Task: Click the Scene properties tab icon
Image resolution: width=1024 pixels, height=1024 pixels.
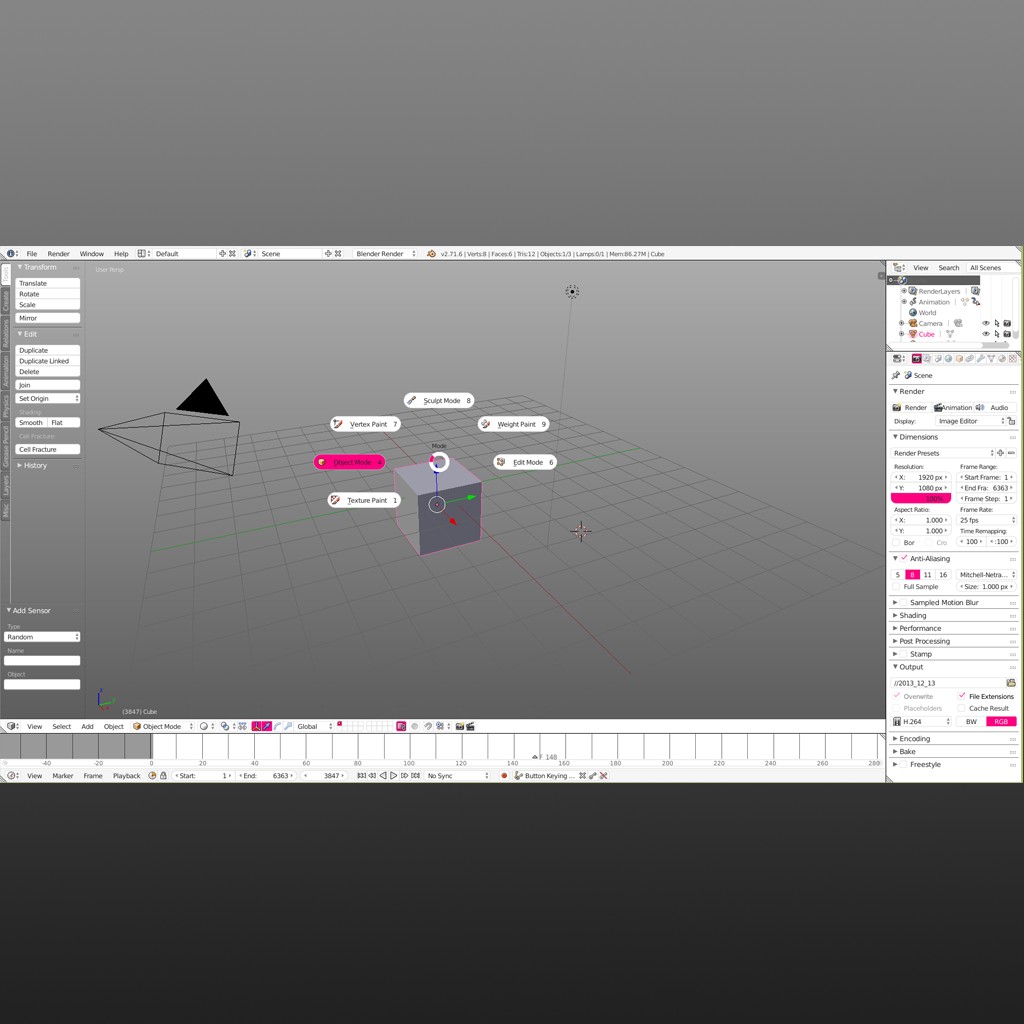Action: pyautogui.click(x=937, y=358)
